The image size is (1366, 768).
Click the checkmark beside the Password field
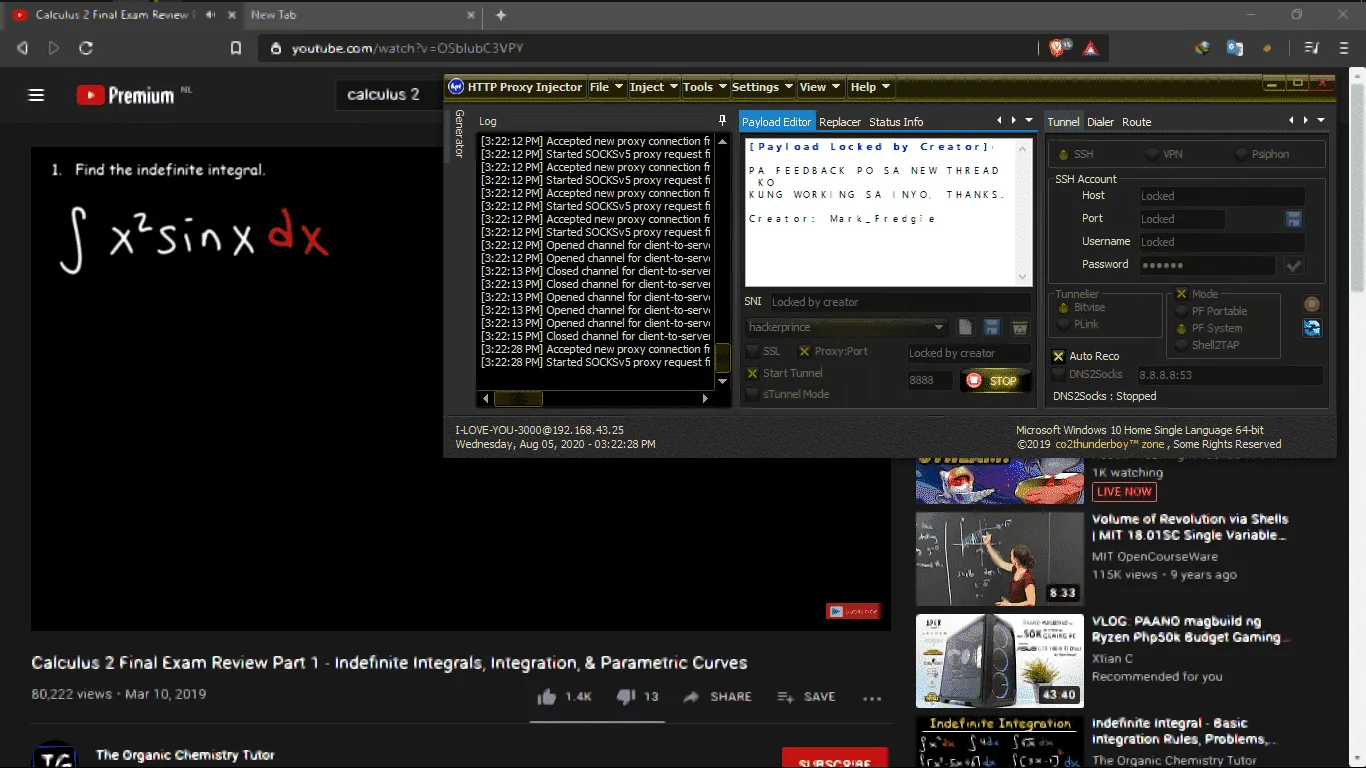click(x=1294, y=266)
